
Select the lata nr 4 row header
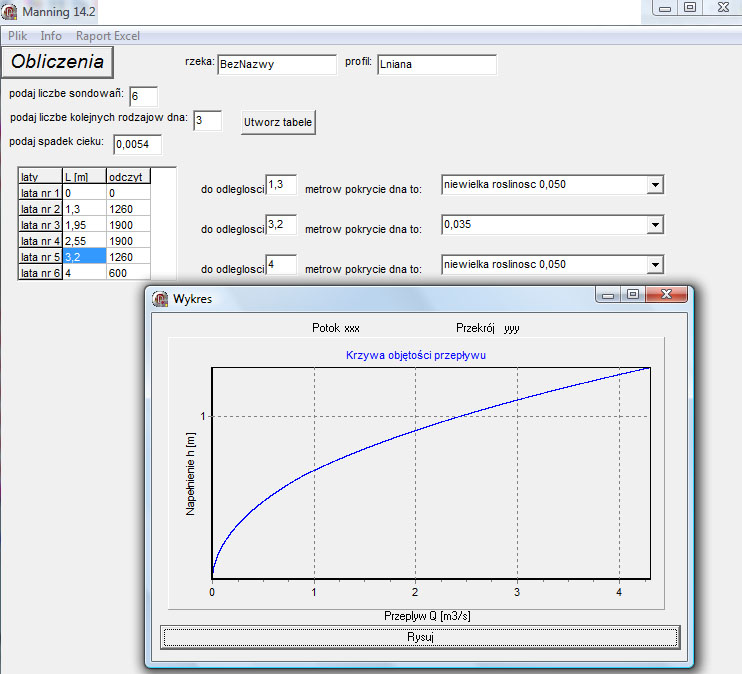40,241
